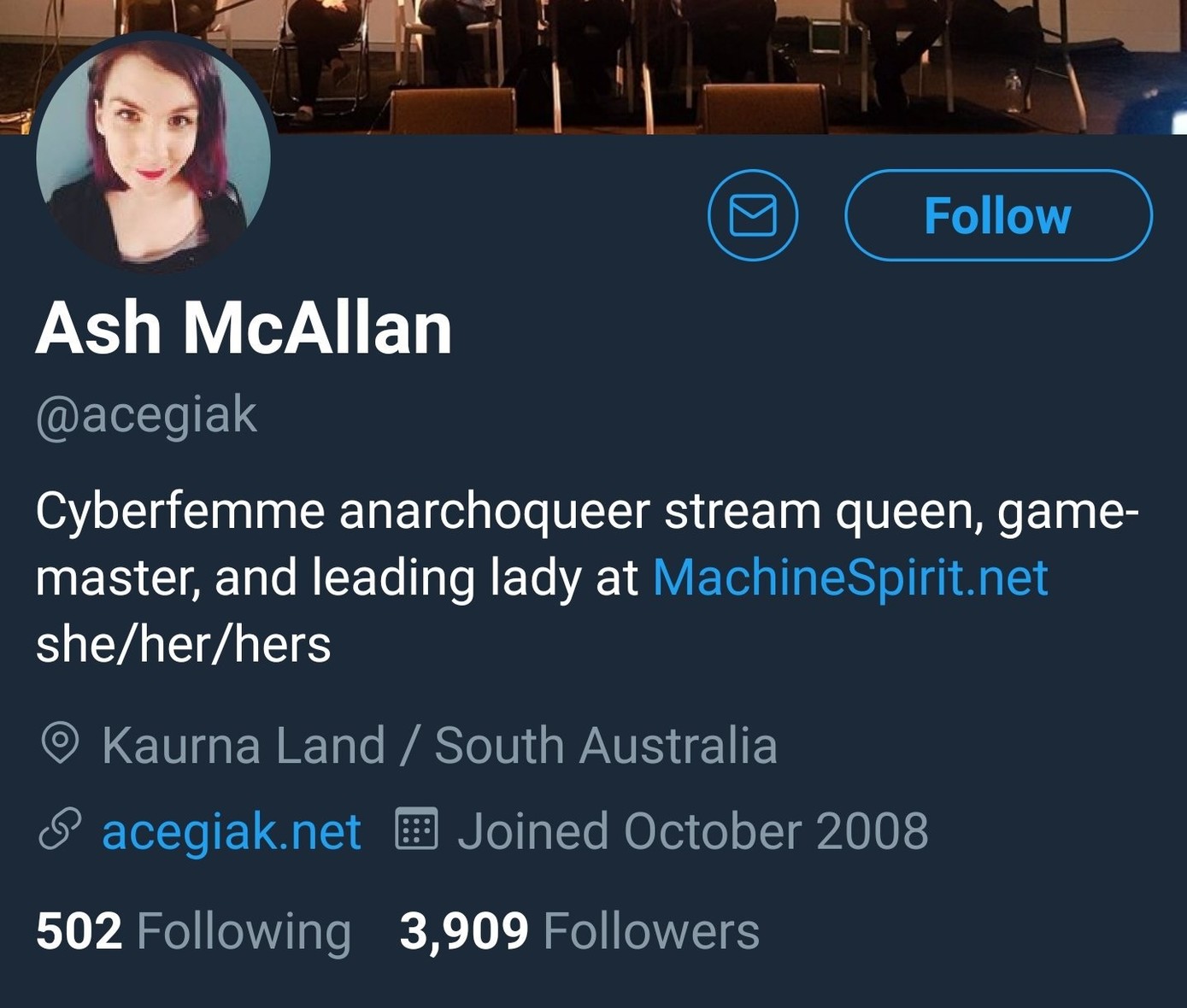This screenshot has width=1187, height=1008.
Task: Tap the 3,909 follower count number
Action: pos(464,931)
